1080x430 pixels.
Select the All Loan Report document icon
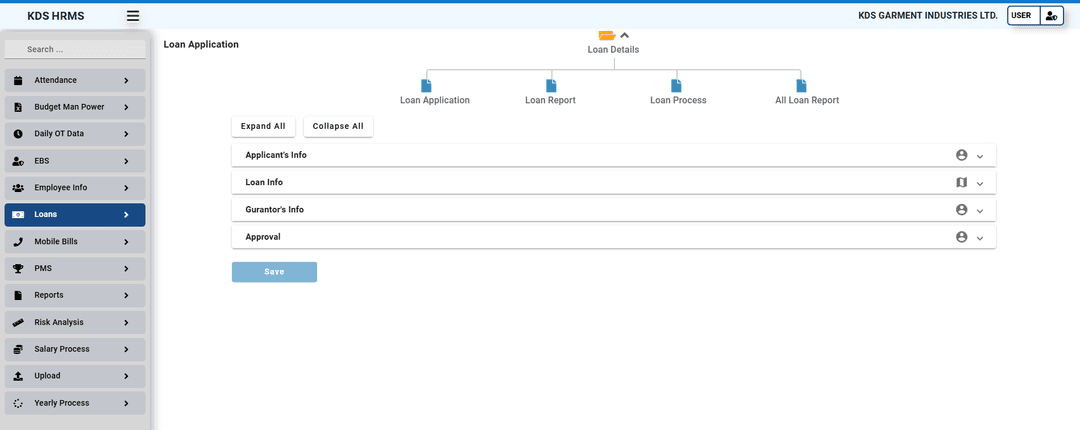801,86
